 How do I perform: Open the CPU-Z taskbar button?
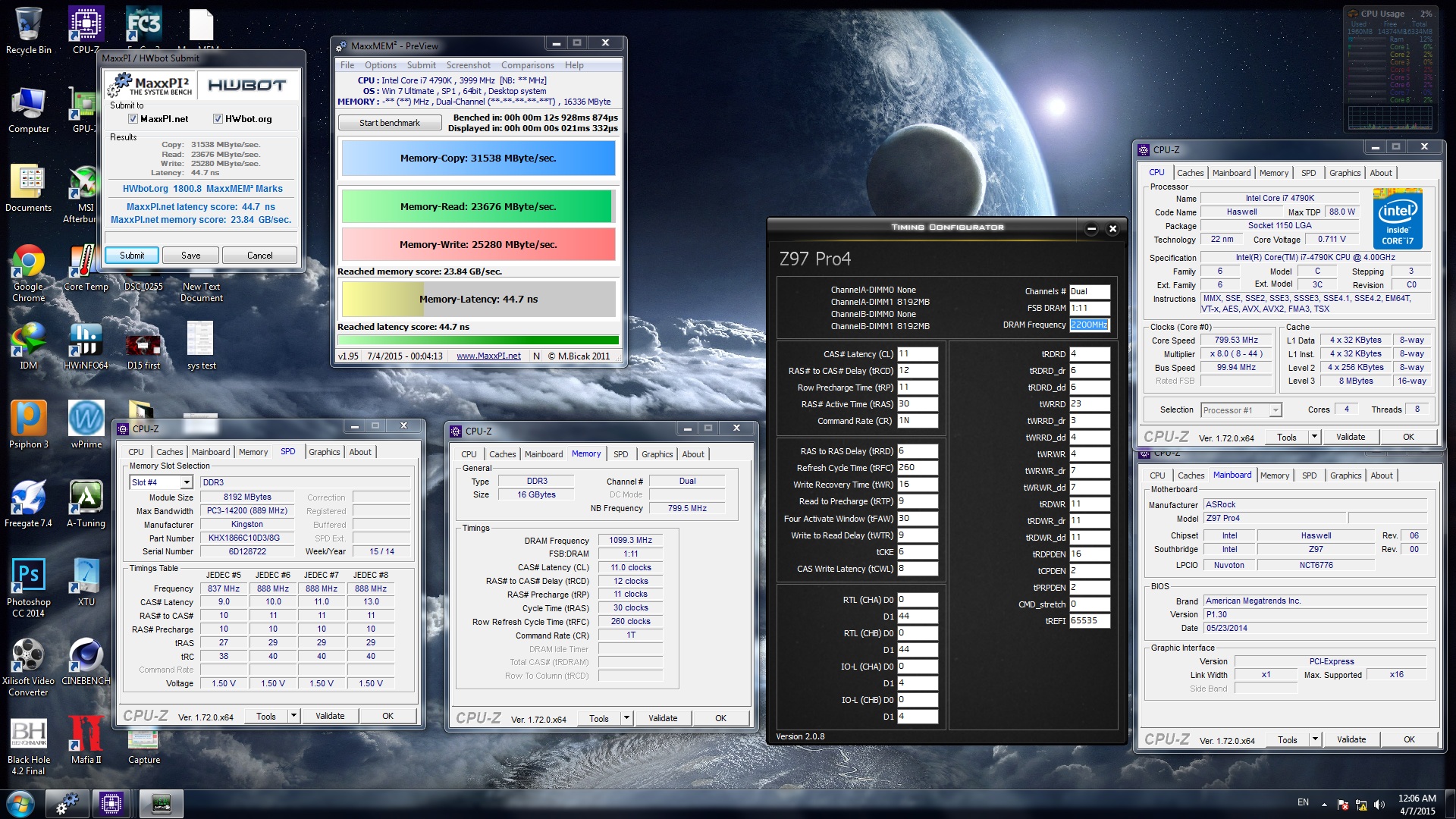pyautogui.click(x=111, y=804)
